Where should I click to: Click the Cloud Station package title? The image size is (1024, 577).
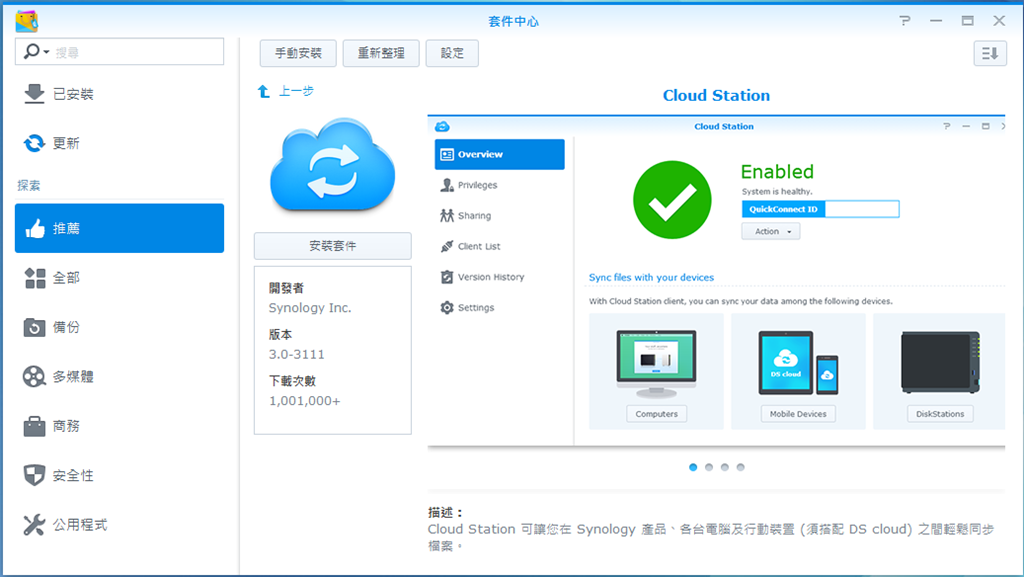(x=716, y=95)
